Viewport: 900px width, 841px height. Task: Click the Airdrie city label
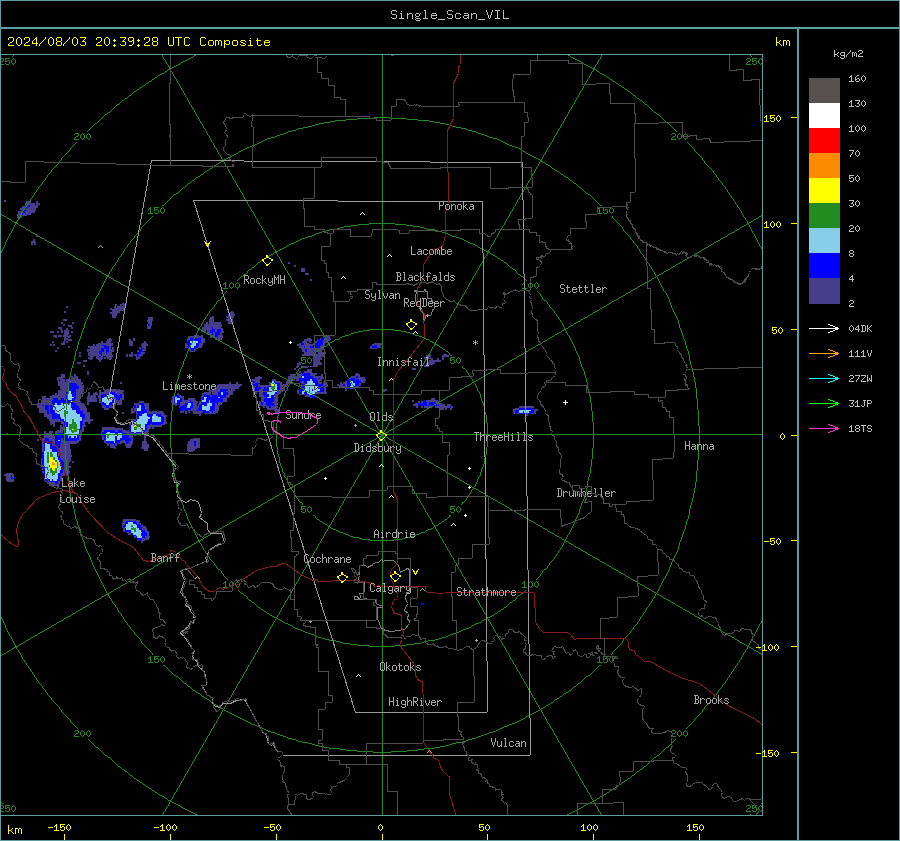(x=394, y=534)
